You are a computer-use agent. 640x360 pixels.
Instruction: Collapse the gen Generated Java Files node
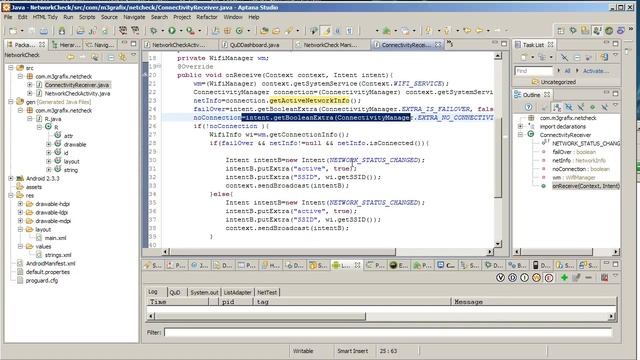[11, 102]
